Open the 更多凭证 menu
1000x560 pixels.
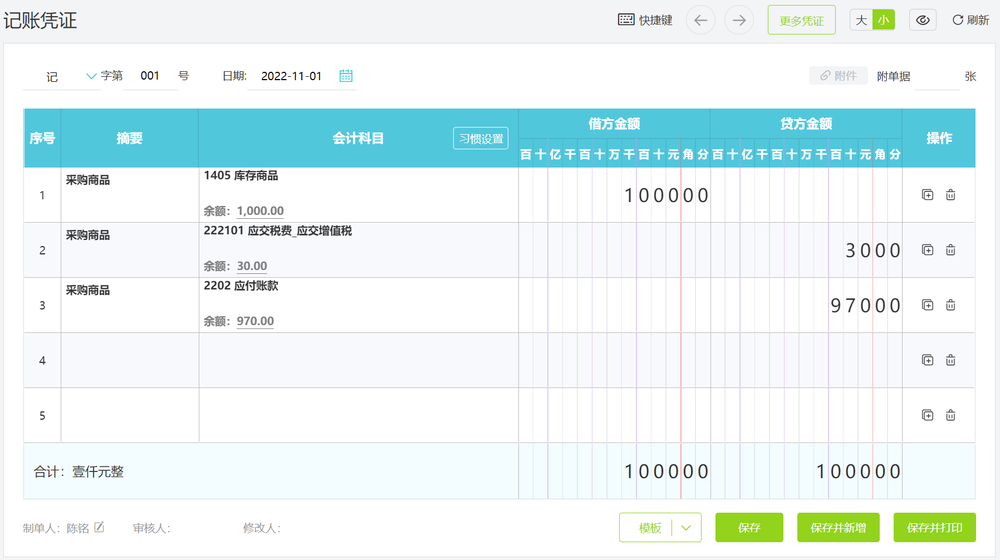pos(801,20)
